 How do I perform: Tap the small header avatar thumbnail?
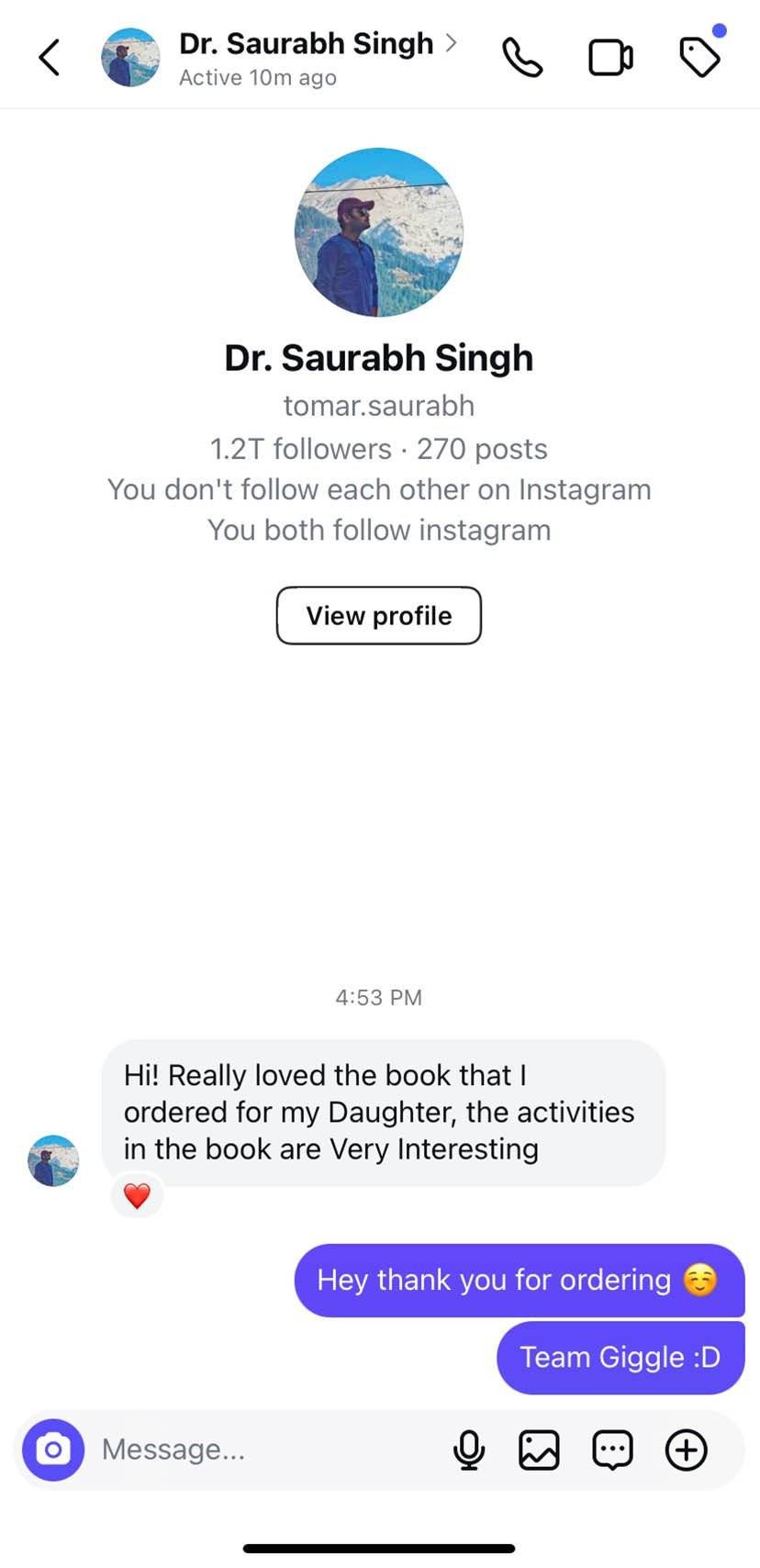[130, 57]
